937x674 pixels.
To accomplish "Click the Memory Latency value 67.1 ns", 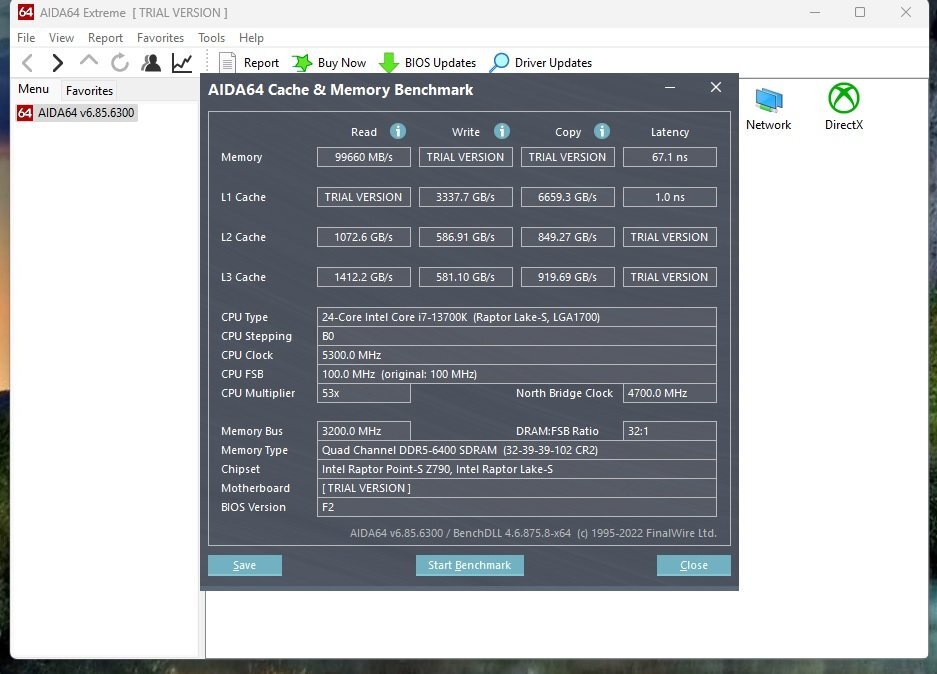I will click(670, 157).
